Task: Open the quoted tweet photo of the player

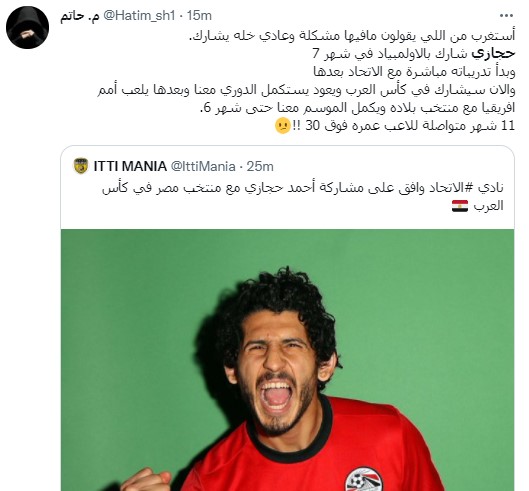Action: pyautogui.click(x=287, y=360)
